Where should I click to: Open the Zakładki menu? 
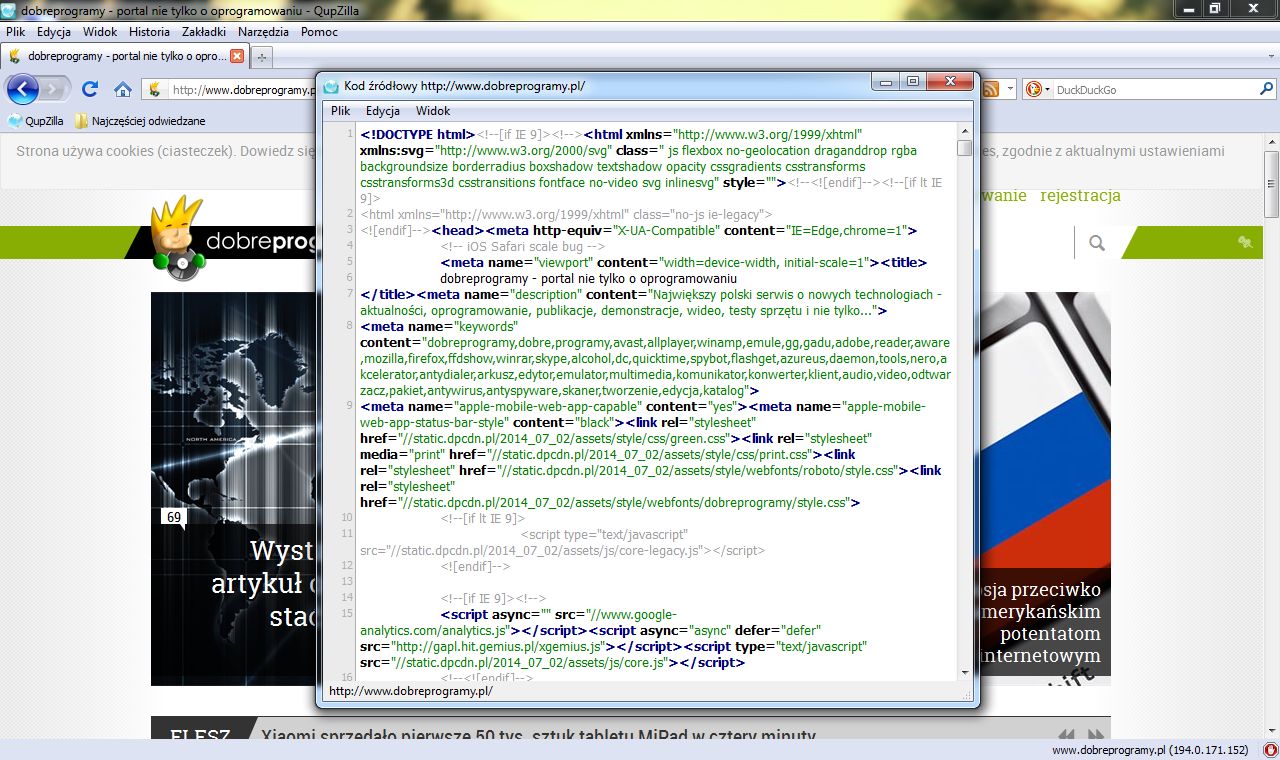pyautogui.click(x=204, y=32)
